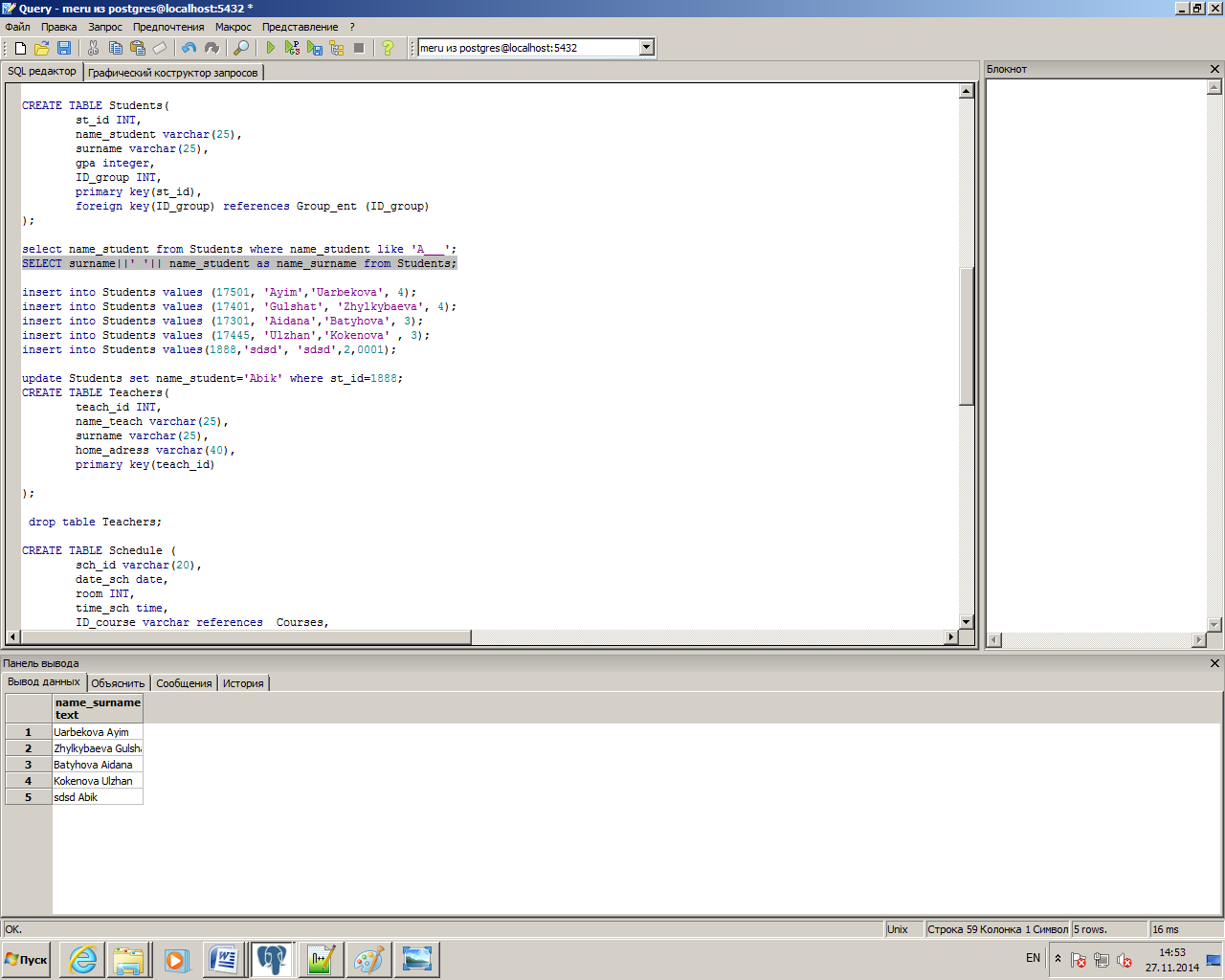Screen dimensions: 1225x980
Task: Click cell sdsd Abik
Action: (x=98, y=797)
